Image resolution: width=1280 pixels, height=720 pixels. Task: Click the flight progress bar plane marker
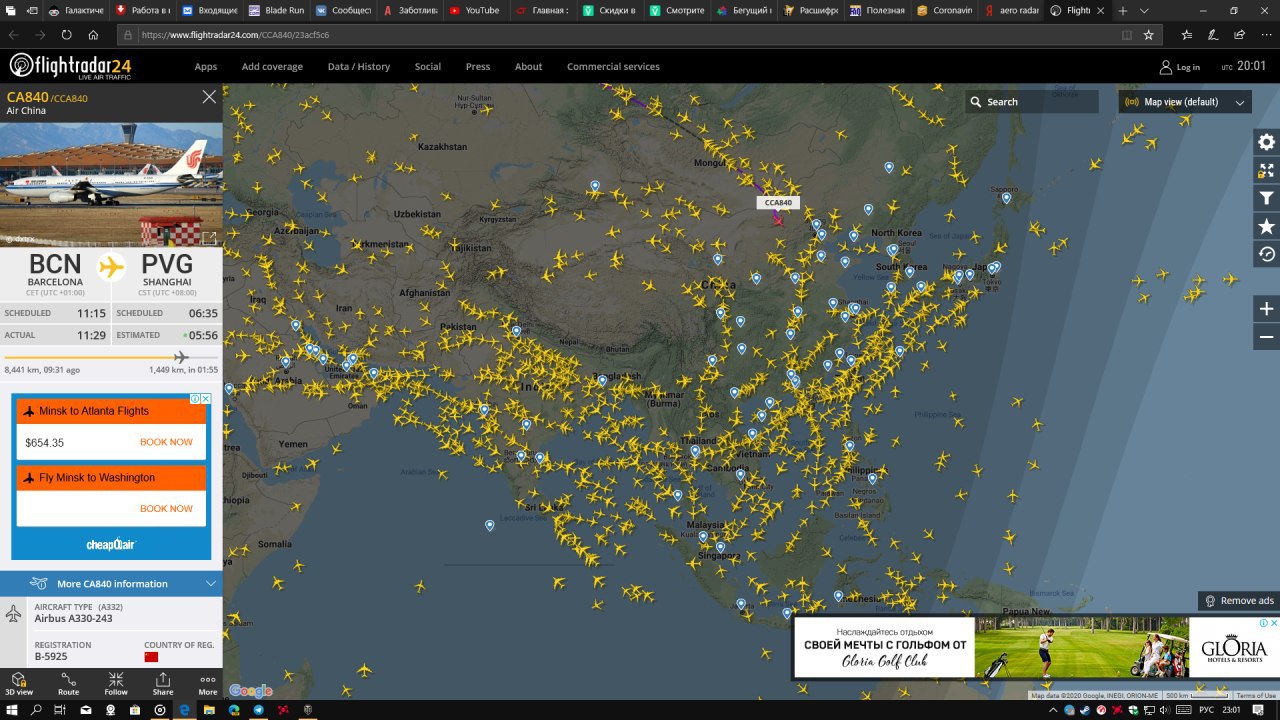pyautogui.click(x=181, y=357)
